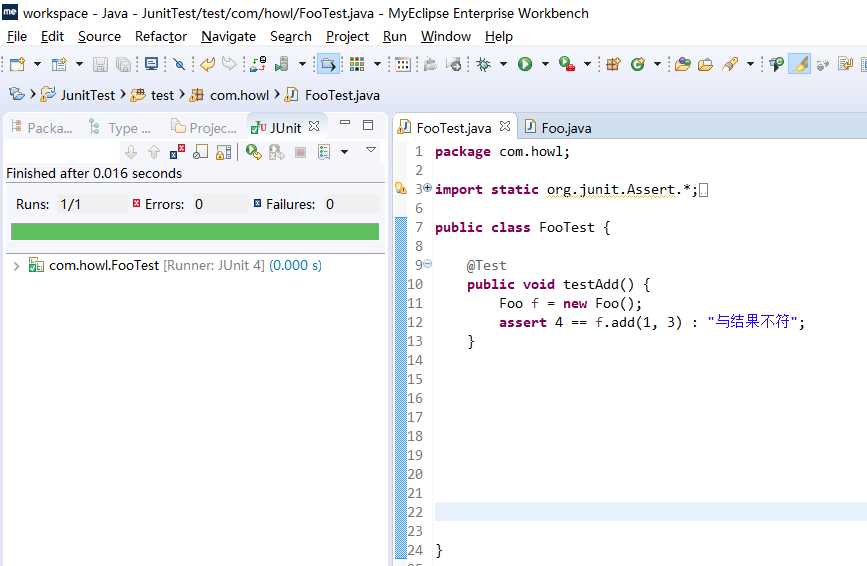Click the flashlight Search icon
The height and width of the screenshot is (566, 867).
click(x=730, y=64)
